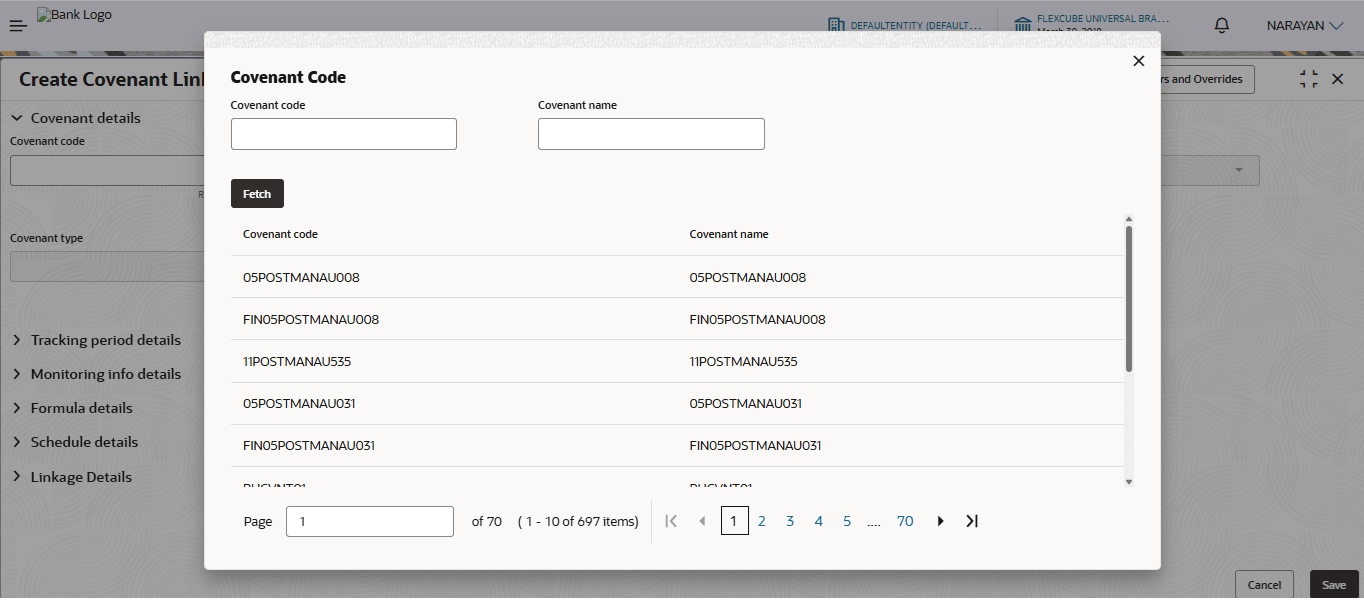Expand Monitoring info details section

[17, 374]
